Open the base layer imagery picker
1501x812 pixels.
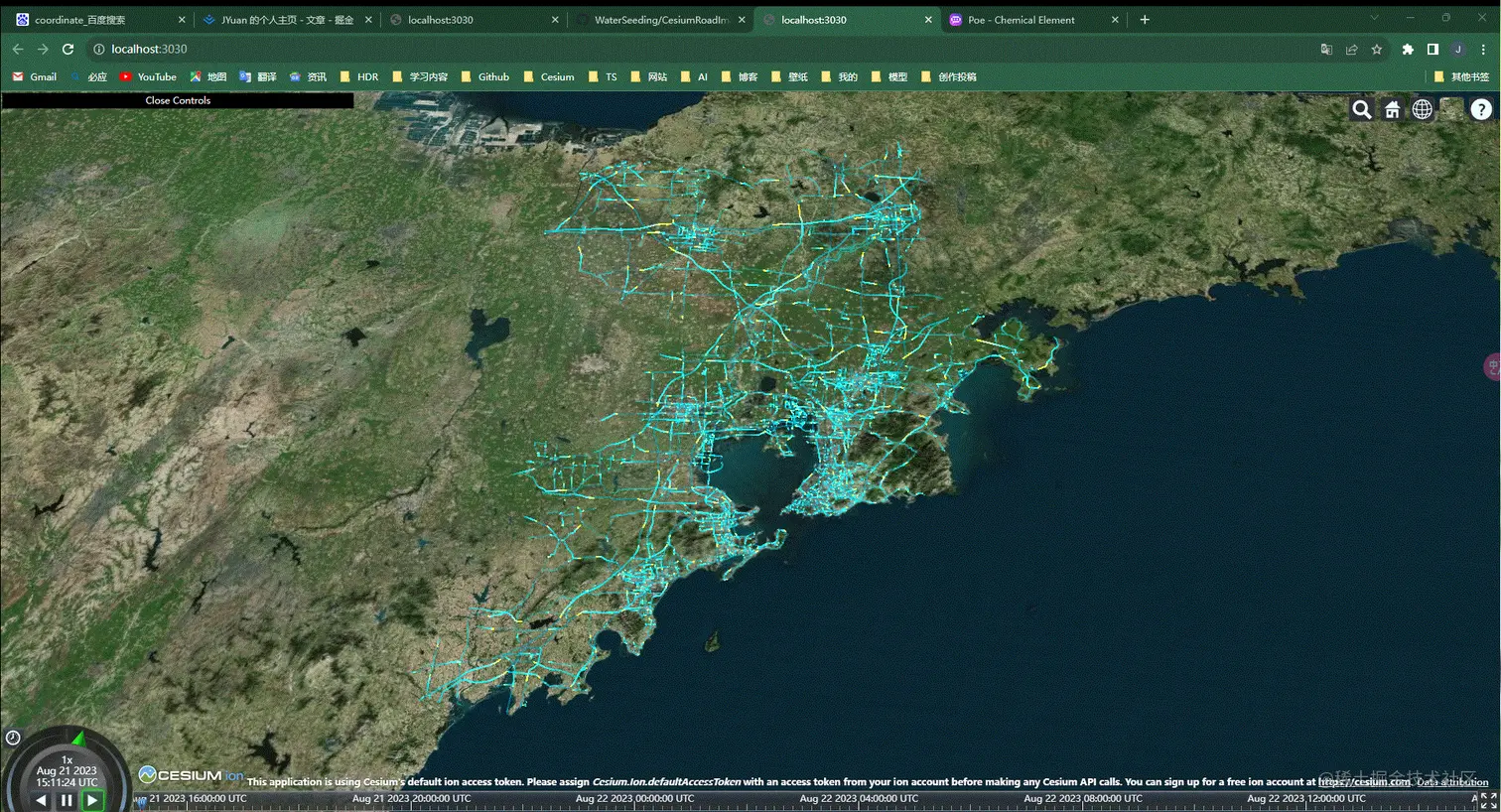(1452, 110)
